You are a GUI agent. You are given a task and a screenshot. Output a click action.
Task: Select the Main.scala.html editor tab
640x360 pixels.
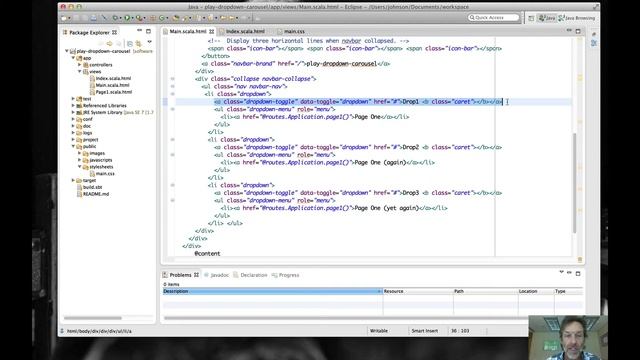coord(188,31)
